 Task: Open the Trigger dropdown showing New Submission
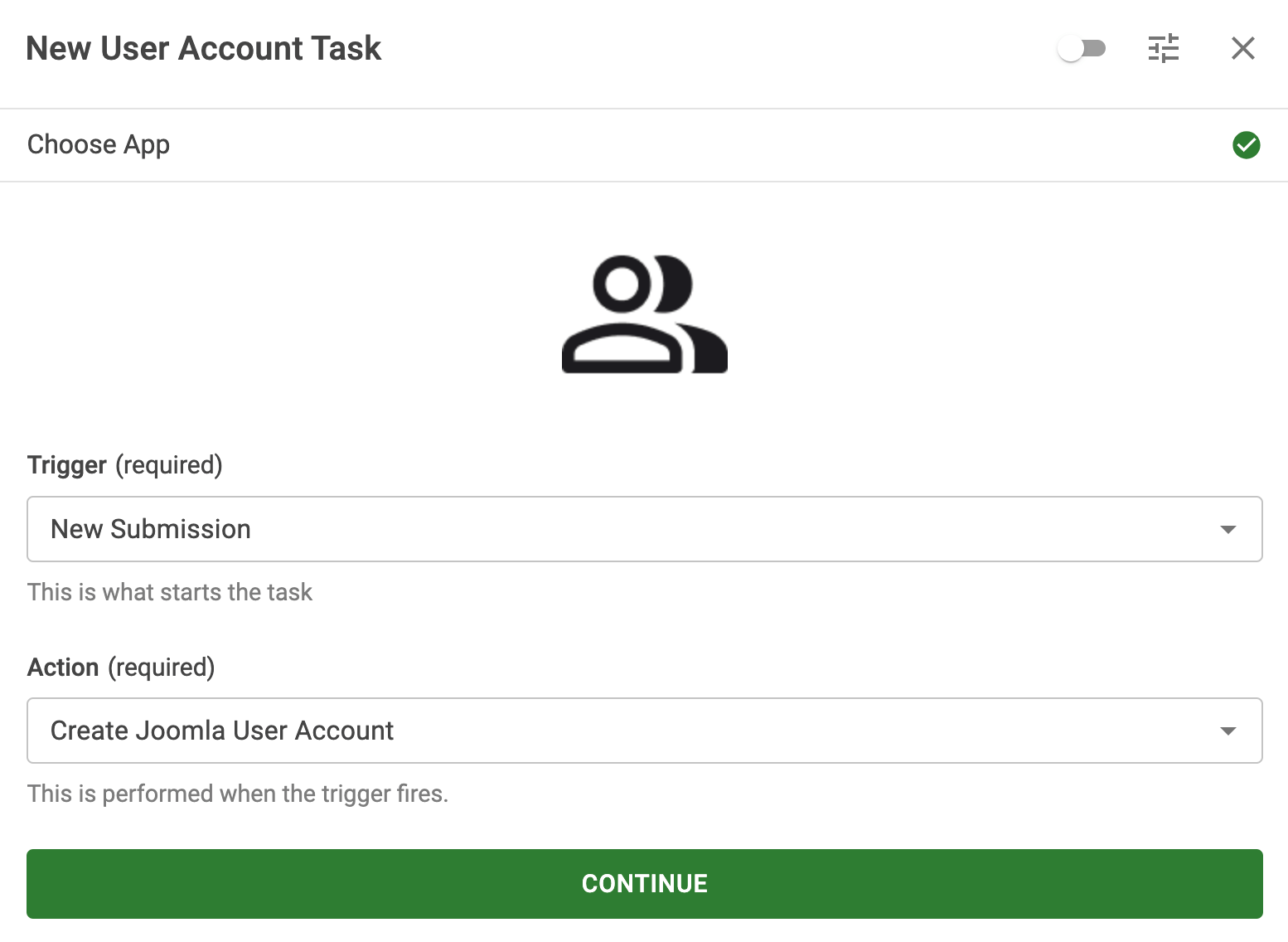tap(644, 529)
